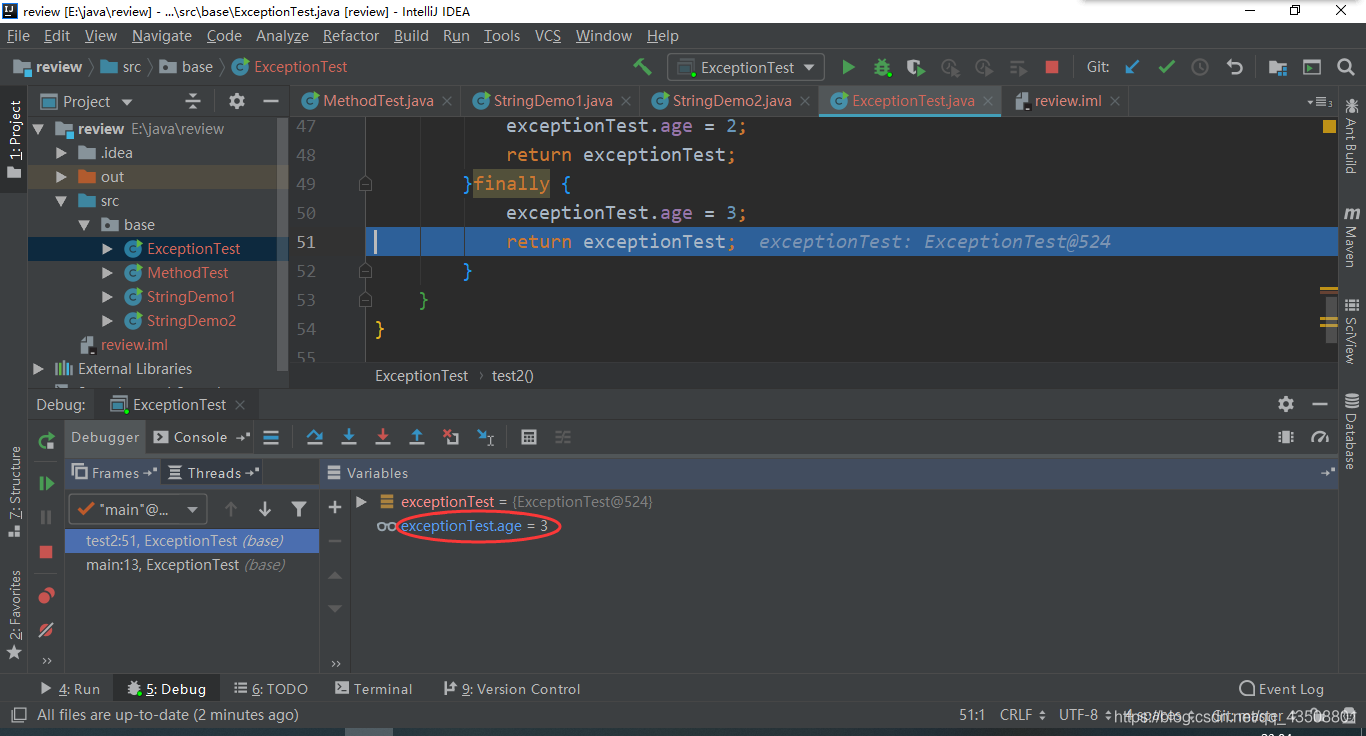Commit changes with the green checkmark
This screenshot has height=736, width=1366.
tap(1166, 67)
